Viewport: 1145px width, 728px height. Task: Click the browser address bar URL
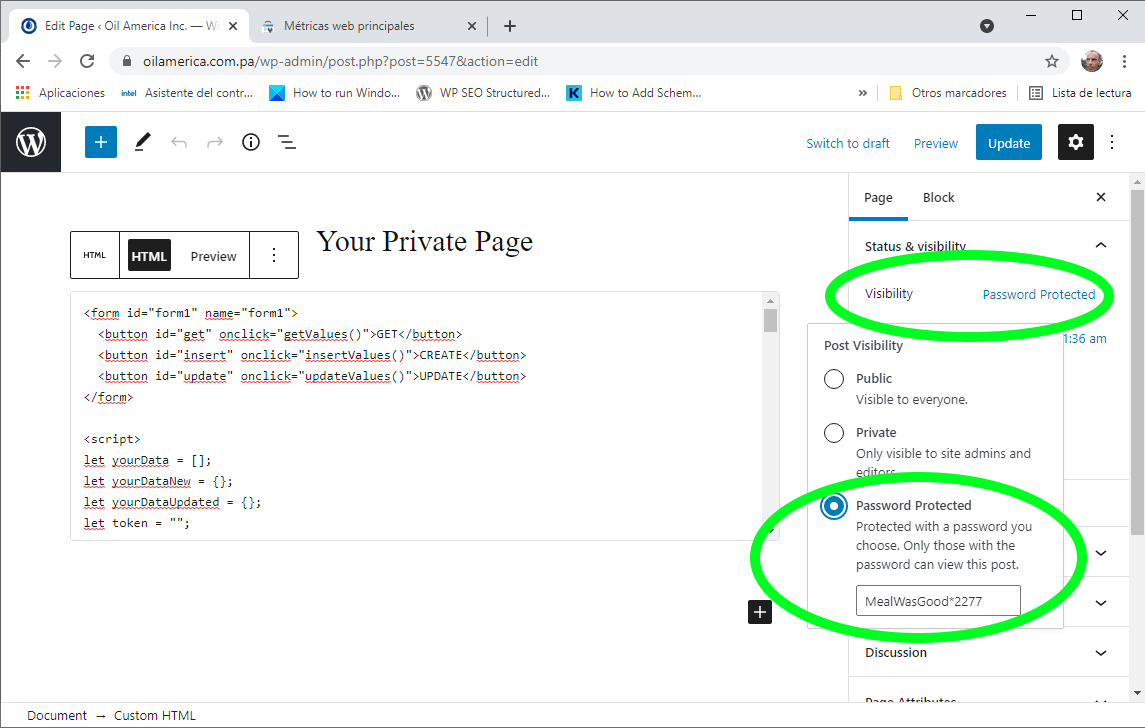[340, 61]
